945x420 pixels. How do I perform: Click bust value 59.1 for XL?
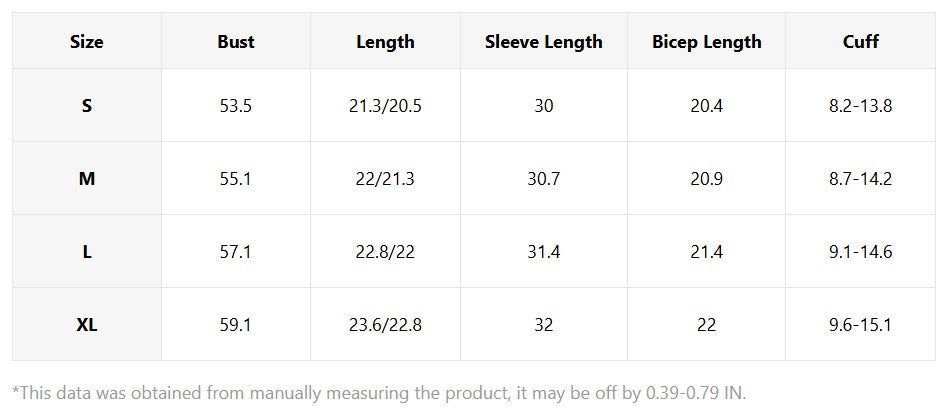point(236,325)
